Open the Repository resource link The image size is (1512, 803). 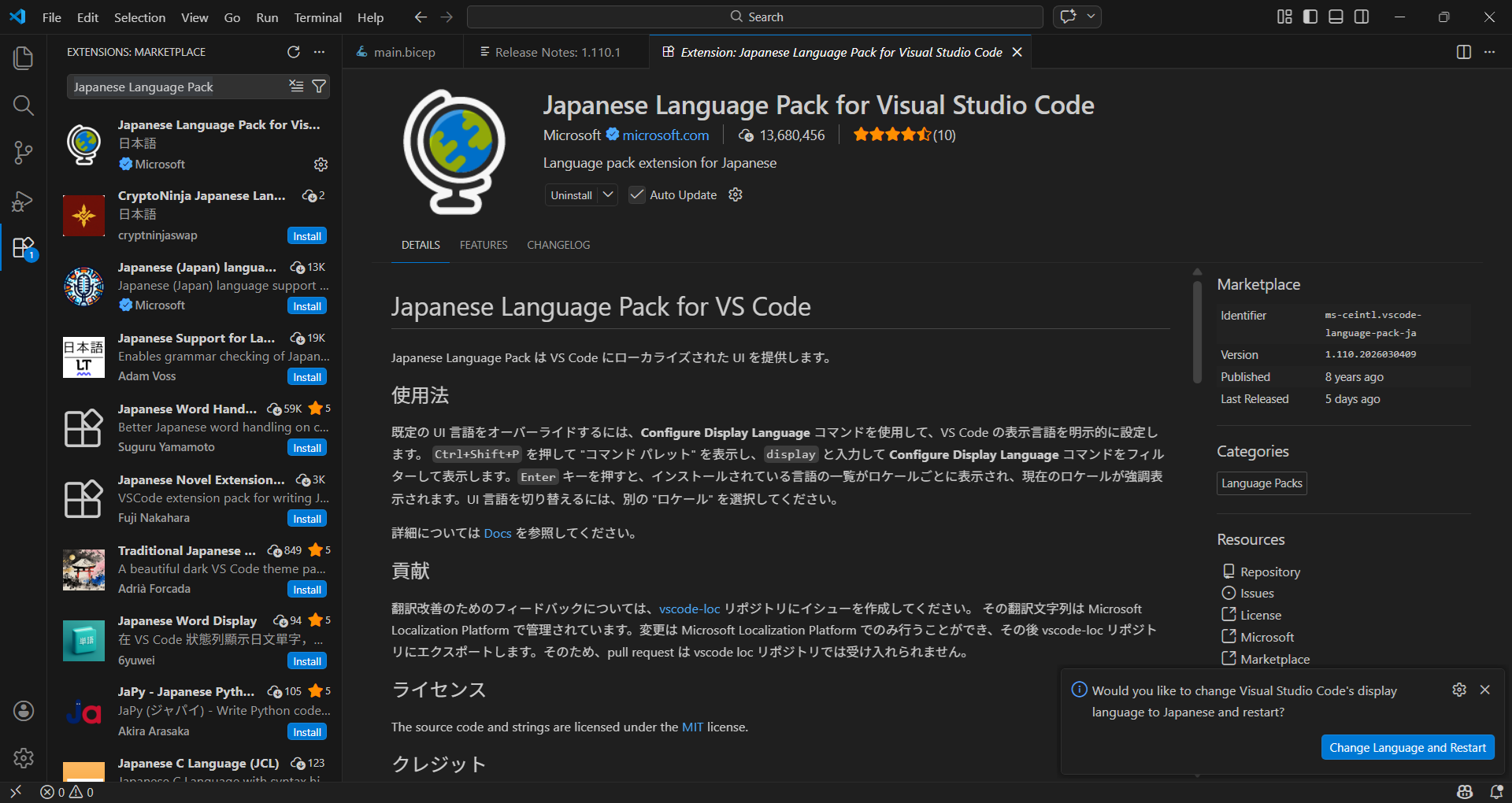[x=1269, y=572]
